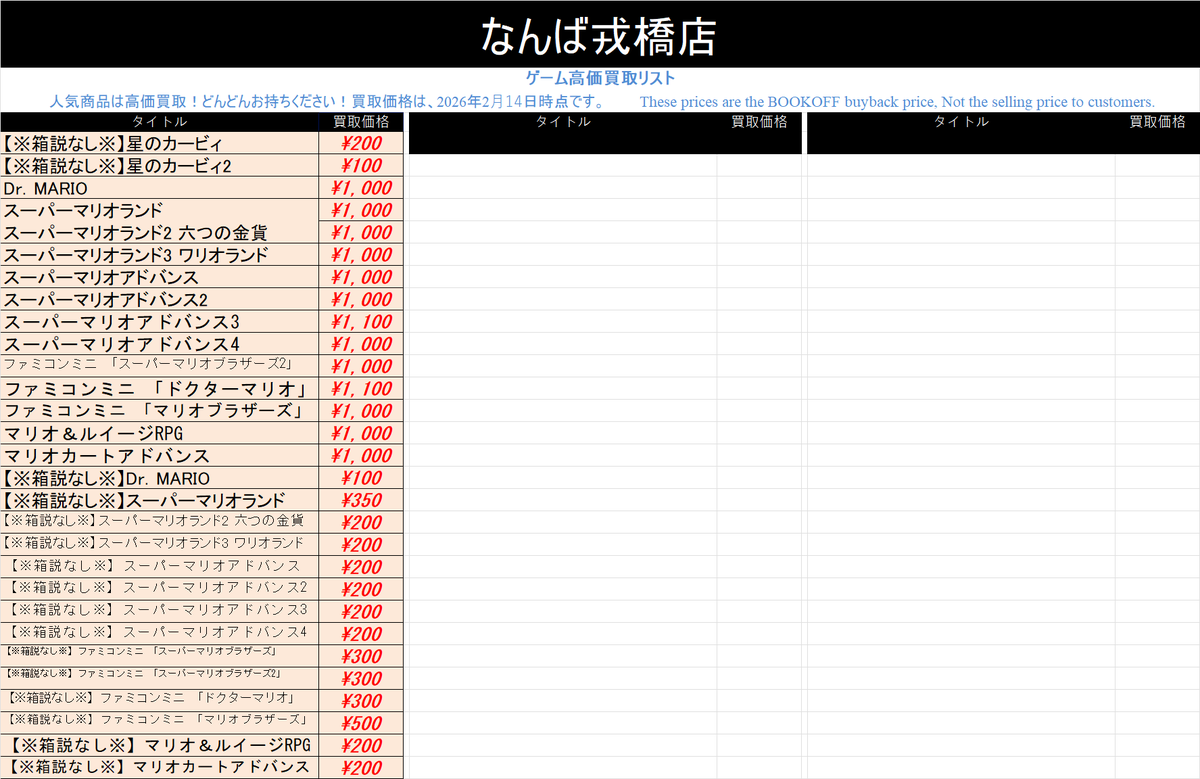The height and width of the screenshot is (779, 1200).
Task: Select the 【※箱説なし※】マリオ＆ルイージRPG title
Action: [x=160, y=745]
